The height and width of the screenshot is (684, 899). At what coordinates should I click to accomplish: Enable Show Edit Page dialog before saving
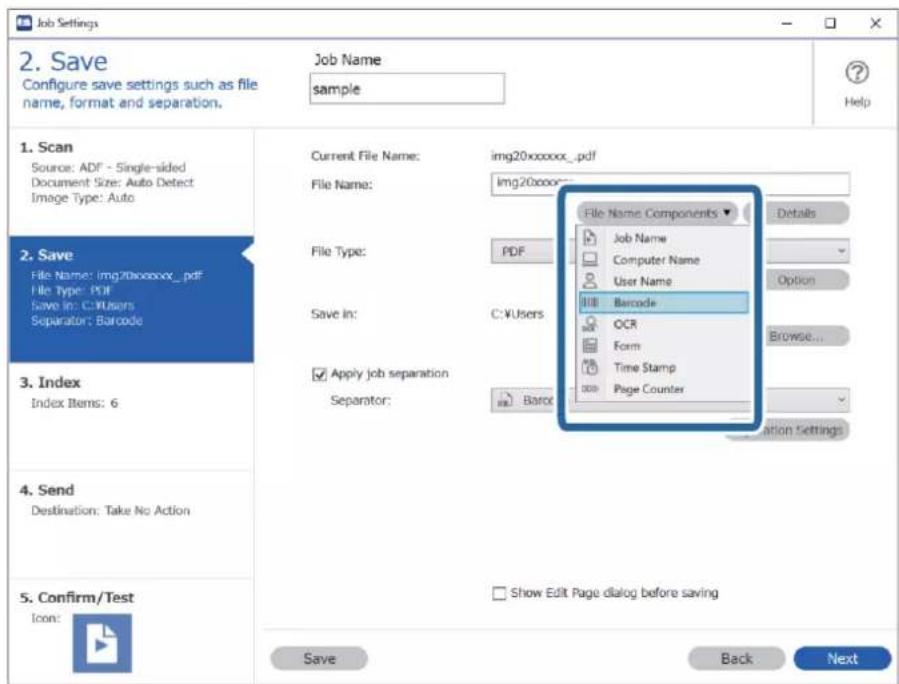499,593
